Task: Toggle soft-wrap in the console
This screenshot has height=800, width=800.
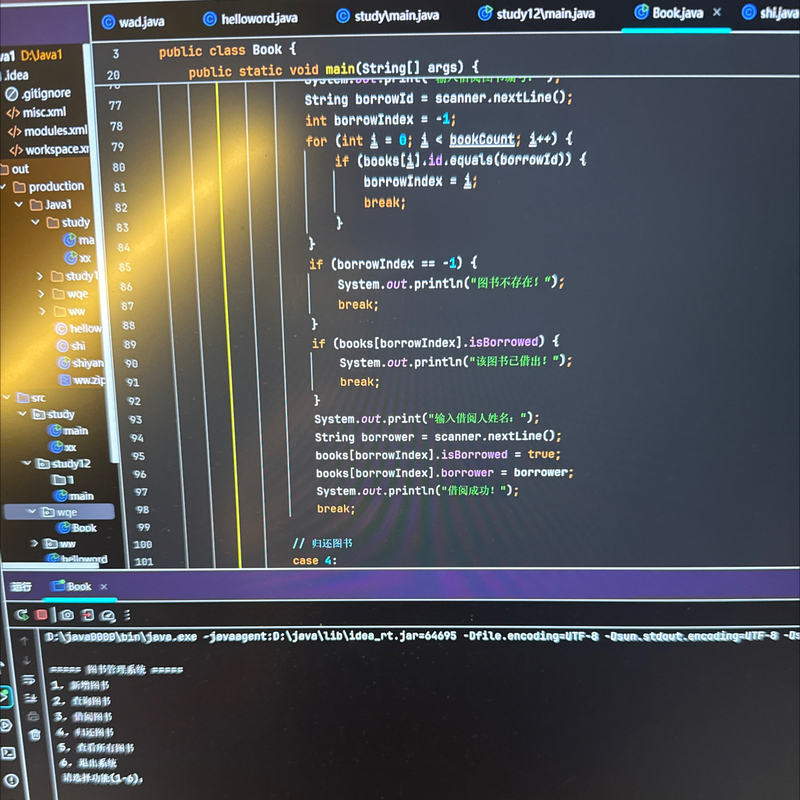Action: click(x=29, y=679)
